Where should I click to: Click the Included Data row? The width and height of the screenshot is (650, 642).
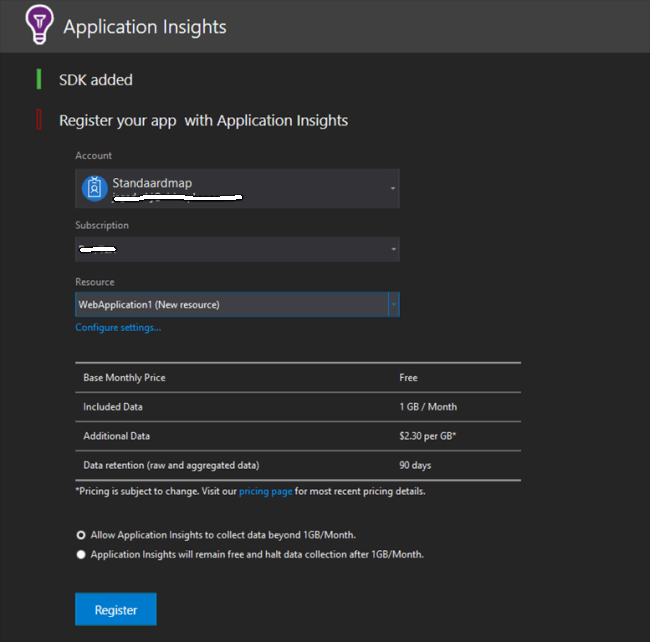297,407
